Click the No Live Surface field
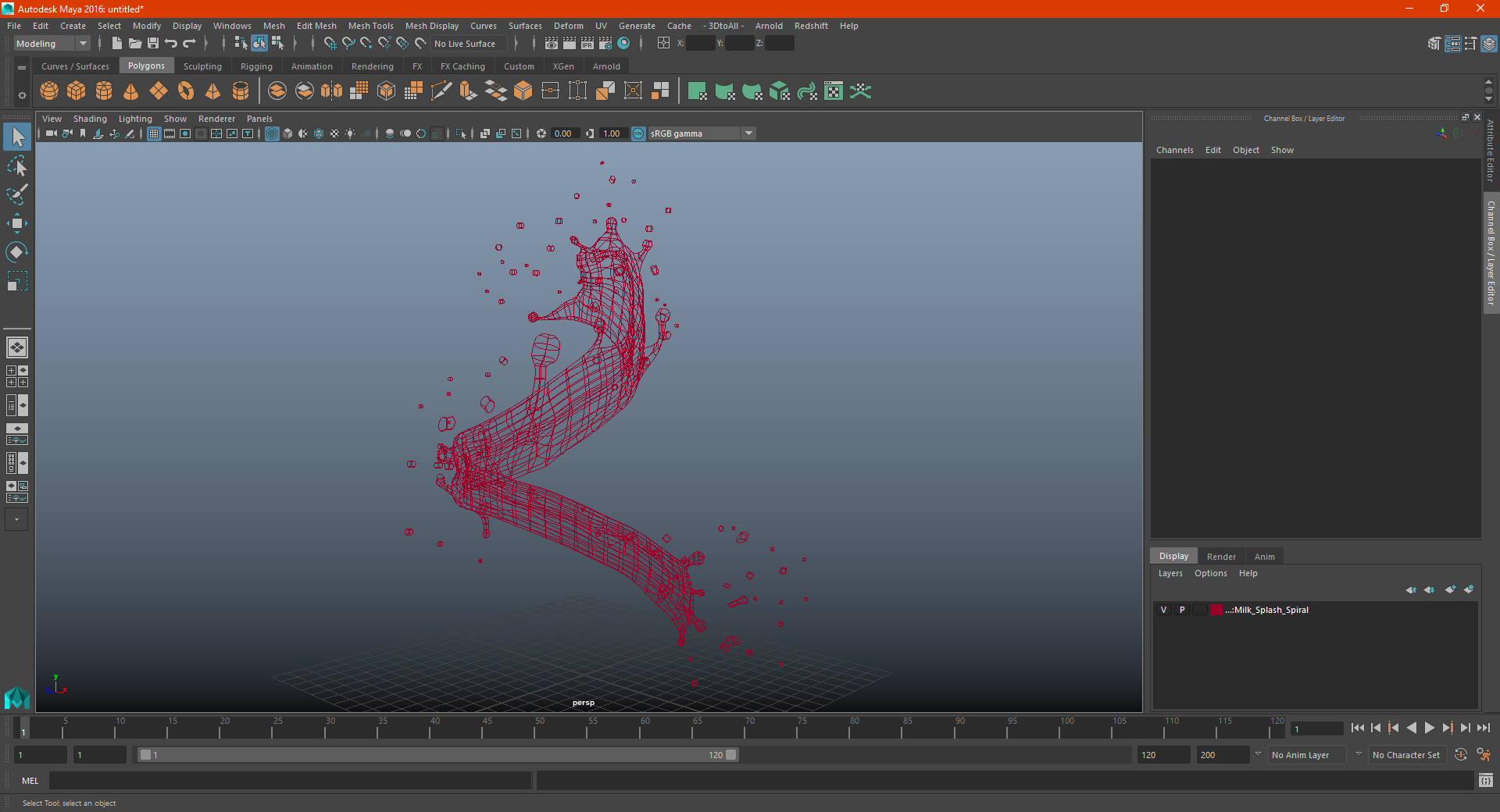 pyautogui.click(x=469, y=44)
